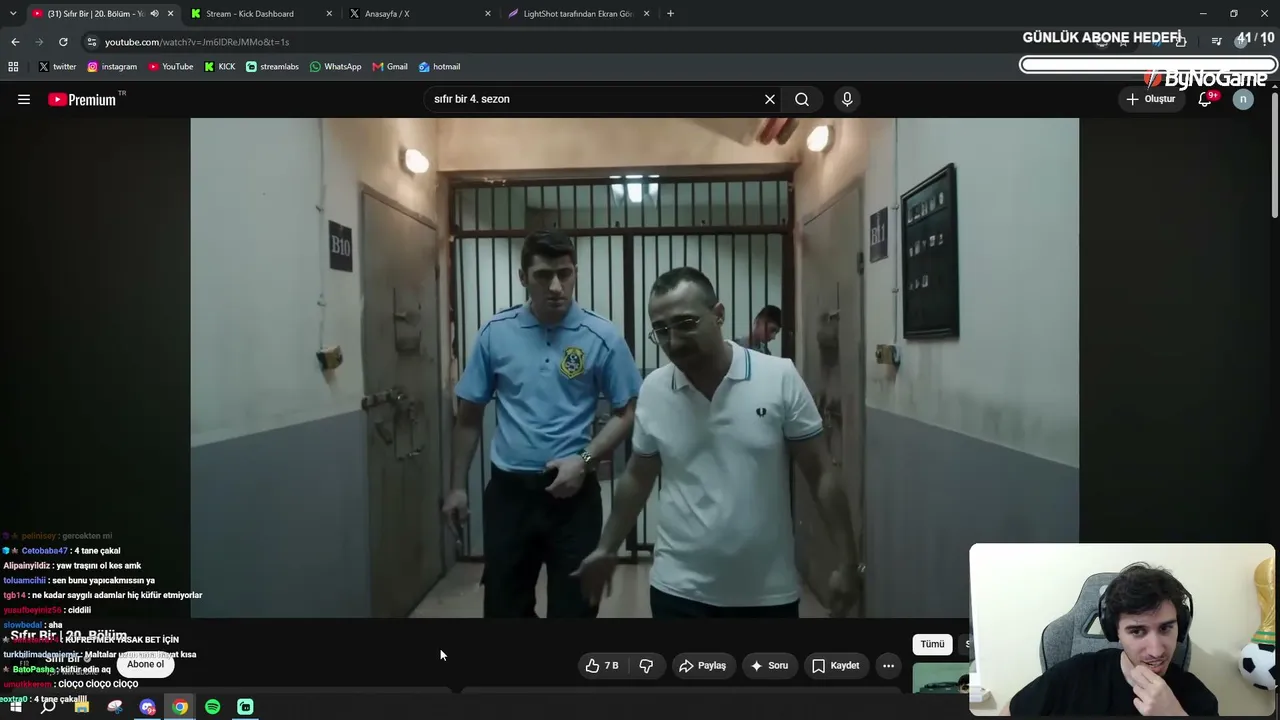The width and height of the screenshot is (1280, 720).
Task: Open the instagram bookmark
Action: point(112,67)
